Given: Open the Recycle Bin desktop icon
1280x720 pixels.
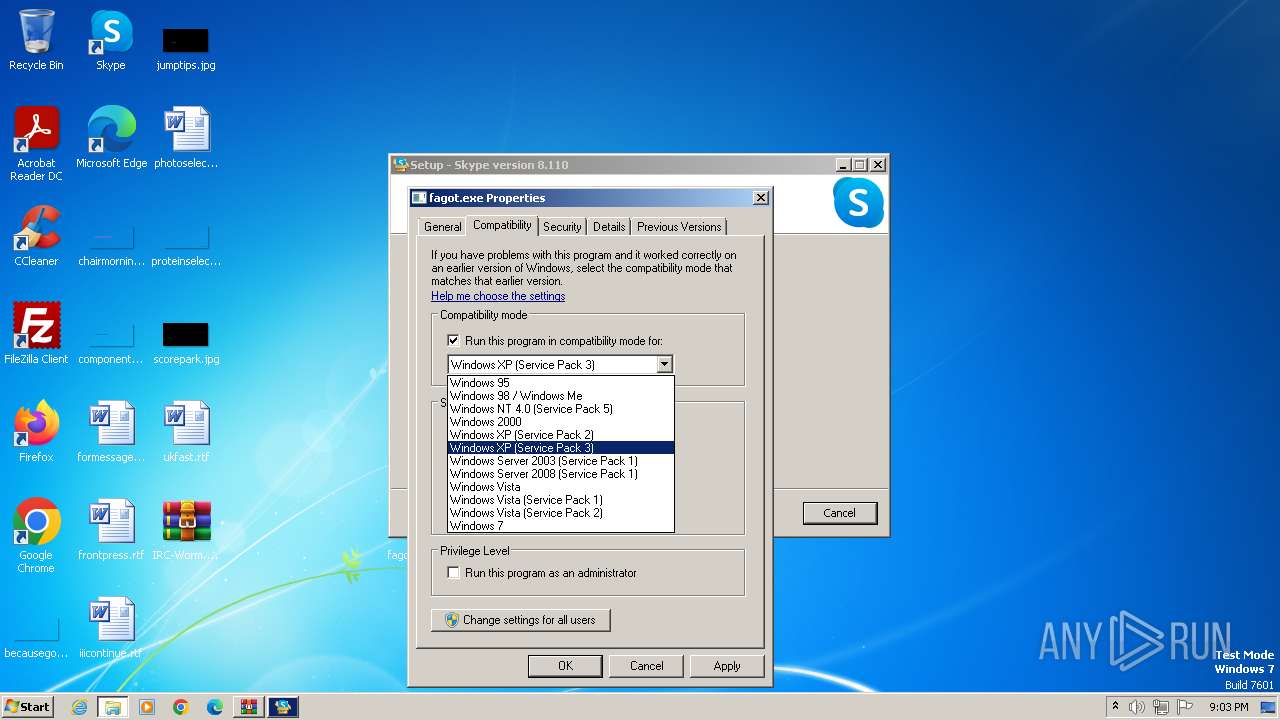Looking at the screenshot, I should click(x=36, y=40).
